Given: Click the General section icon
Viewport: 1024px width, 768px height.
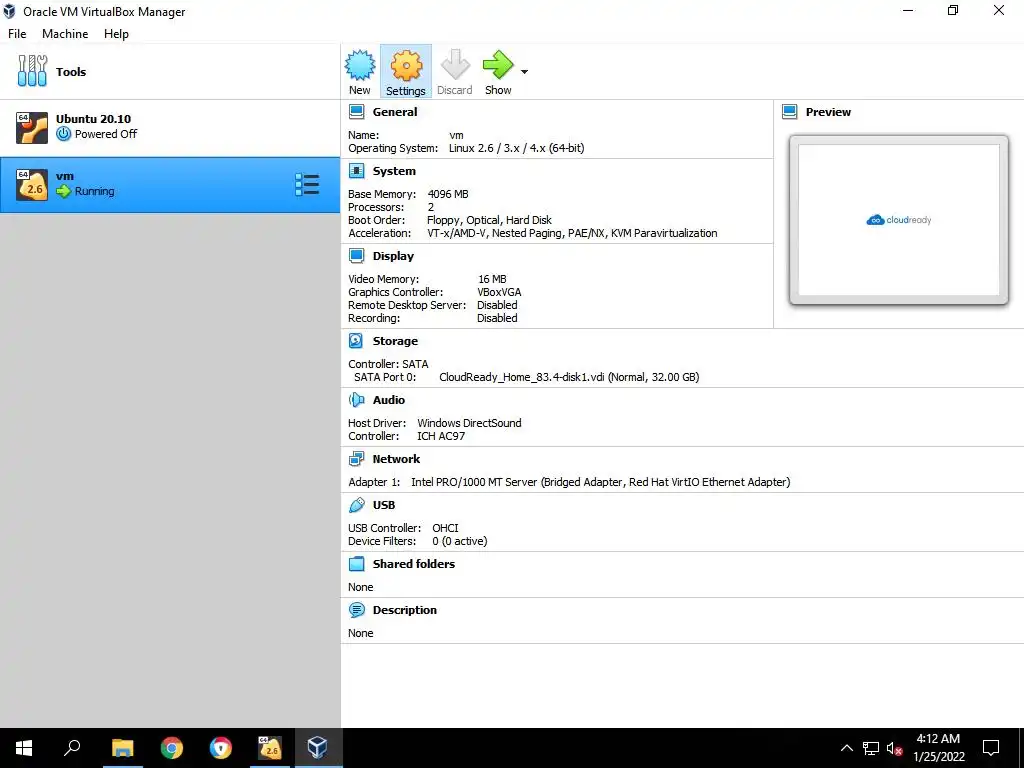Looking at the screenshot, I should 357,112.
